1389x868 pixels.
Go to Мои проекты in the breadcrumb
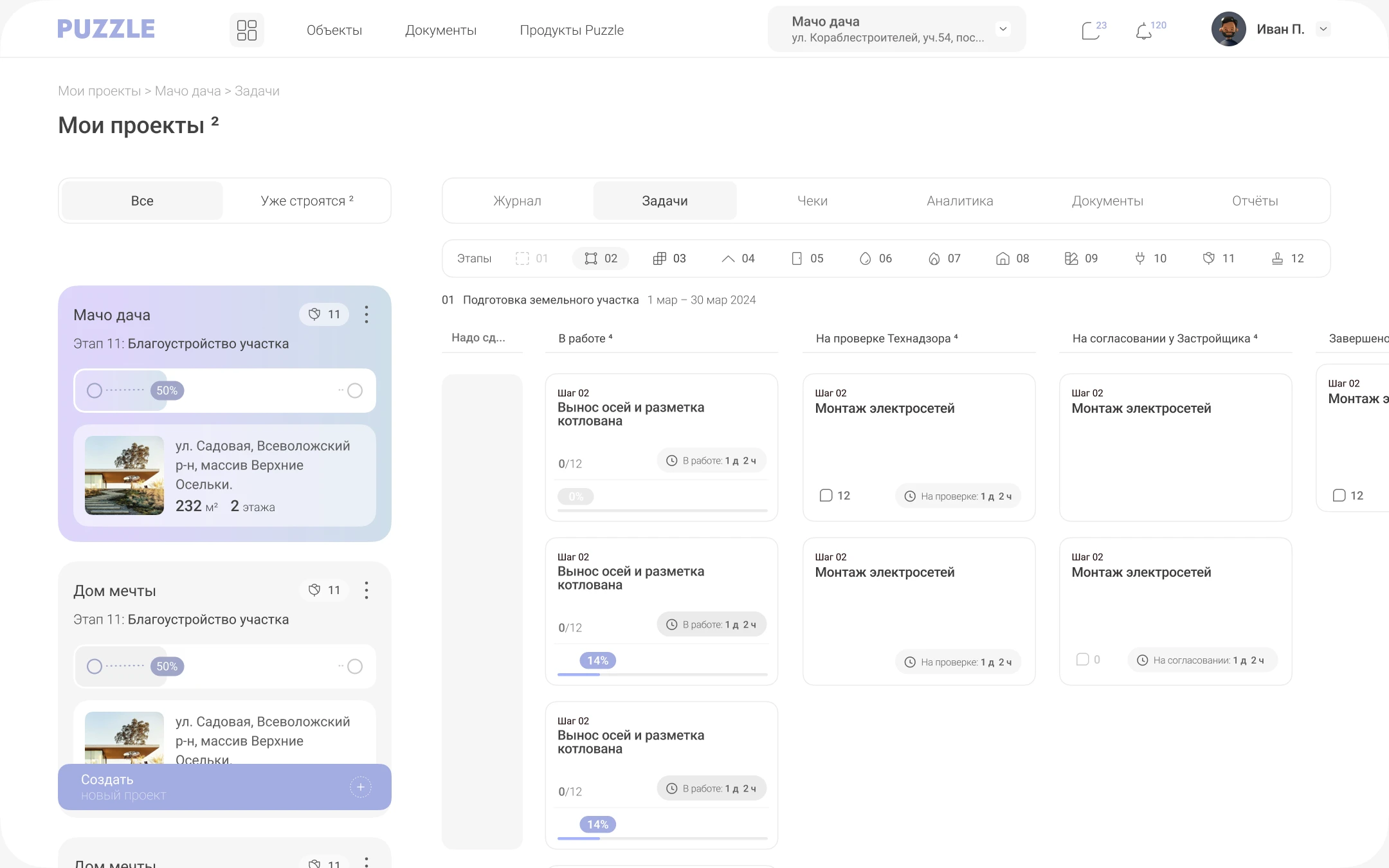[x=99, y=91]
